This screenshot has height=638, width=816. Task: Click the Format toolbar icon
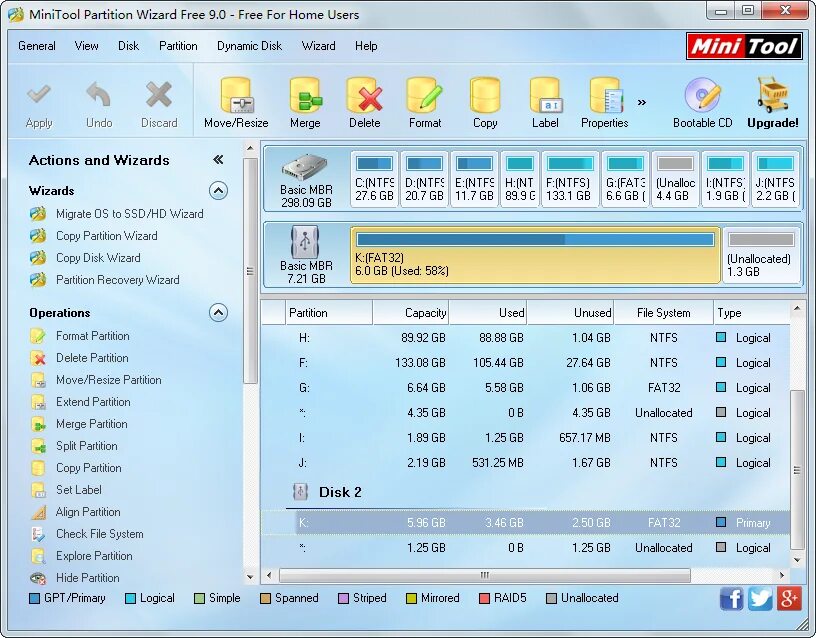[425, 95]
